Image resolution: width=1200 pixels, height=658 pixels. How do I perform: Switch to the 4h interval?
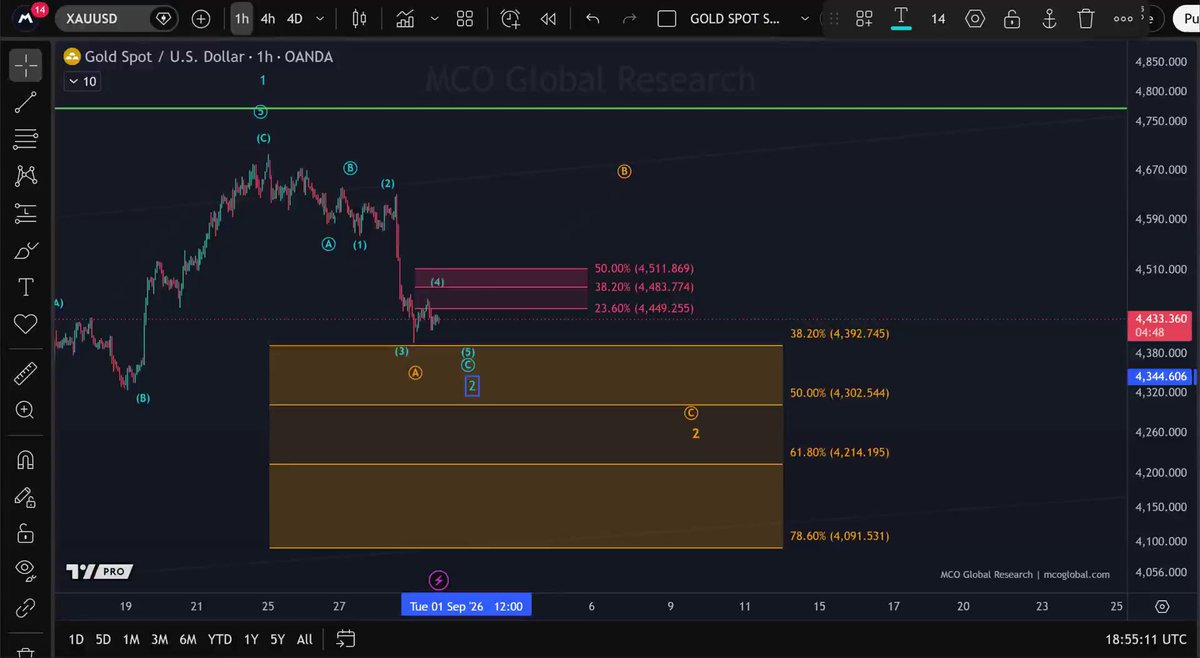coord(268,18)
